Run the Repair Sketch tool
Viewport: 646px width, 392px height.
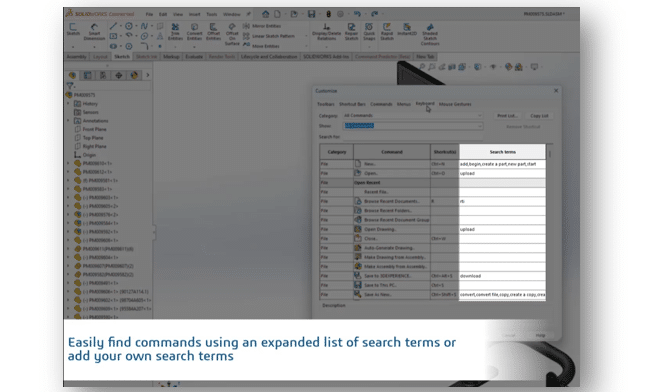(x=351, y=32)
